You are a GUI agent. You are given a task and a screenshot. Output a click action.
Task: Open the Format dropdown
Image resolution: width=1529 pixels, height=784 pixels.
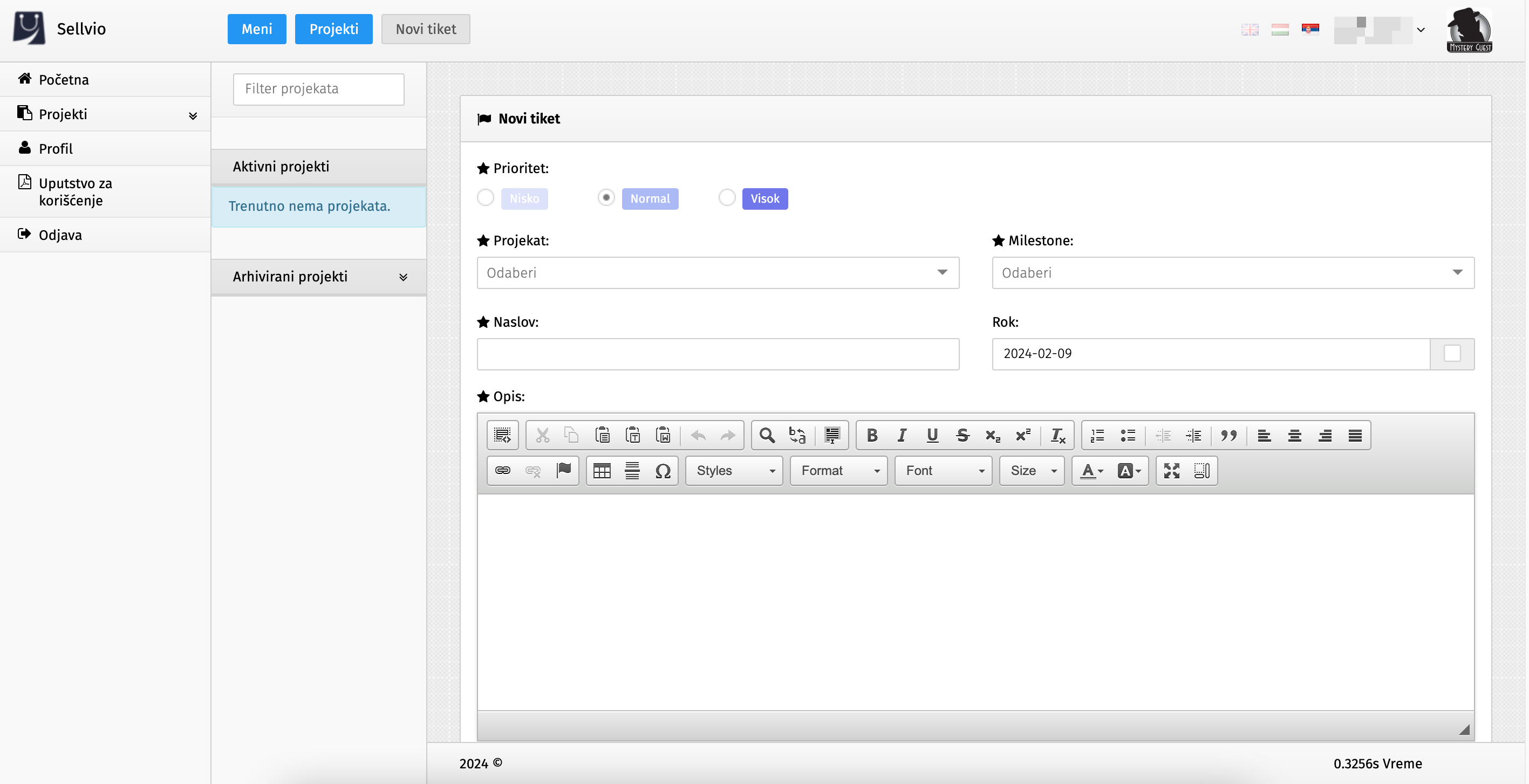pos(839,470)
